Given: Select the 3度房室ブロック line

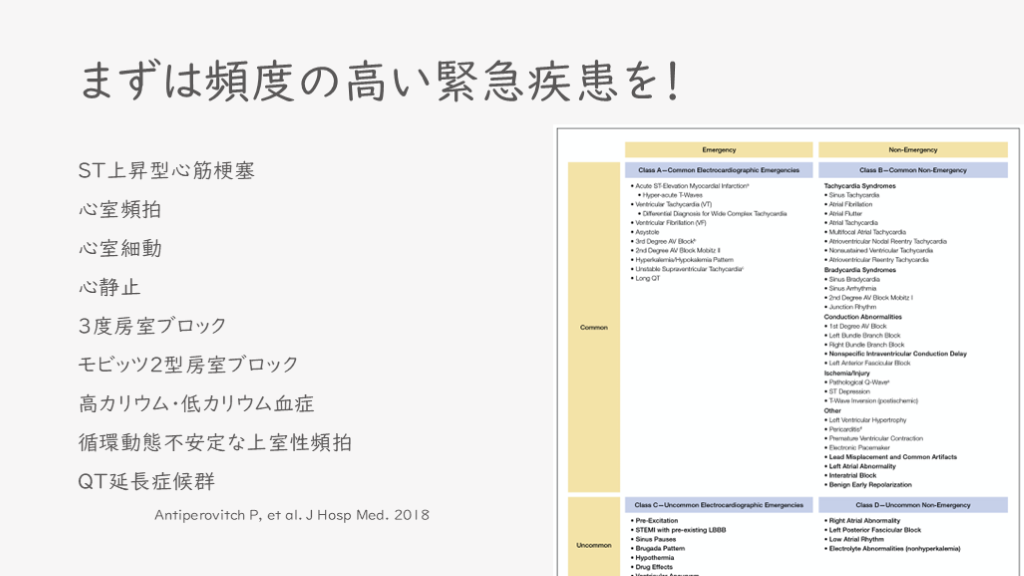Looking at the screenshot, I should pos(152,326).
